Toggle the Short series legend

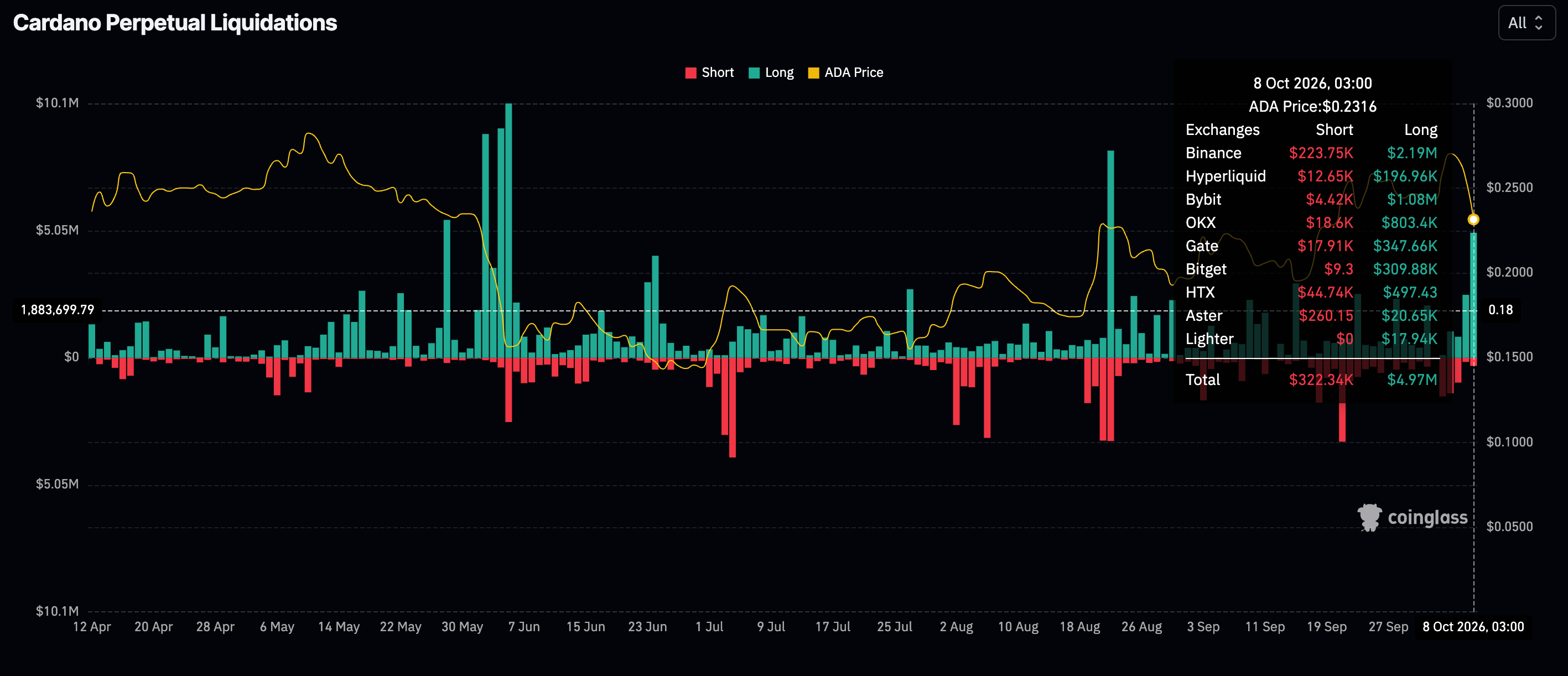click(x=709, y=72)
